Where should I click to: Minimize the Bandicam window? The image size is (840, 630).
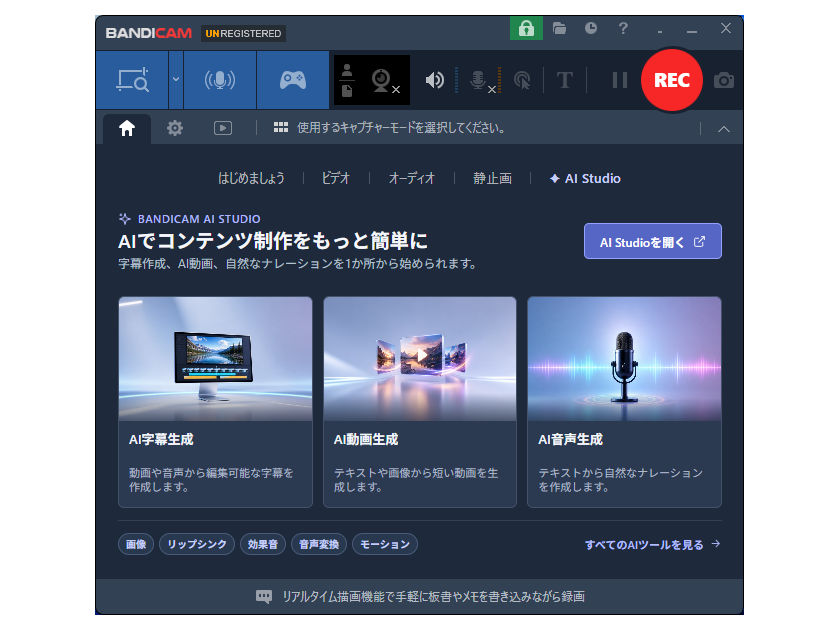click(692, 31)
